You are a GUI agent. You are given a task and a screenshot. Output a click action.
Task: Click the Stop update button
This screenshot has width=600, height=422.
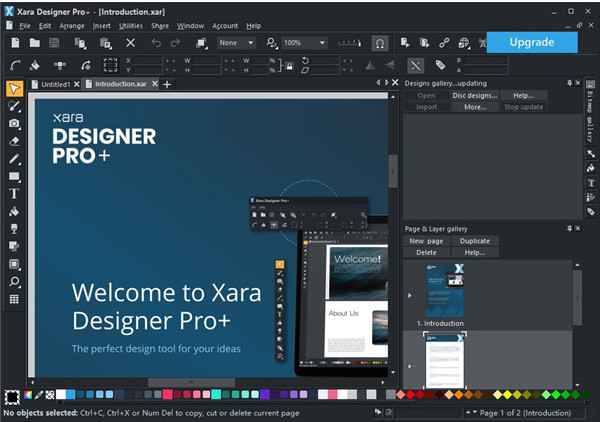[523, 107]
